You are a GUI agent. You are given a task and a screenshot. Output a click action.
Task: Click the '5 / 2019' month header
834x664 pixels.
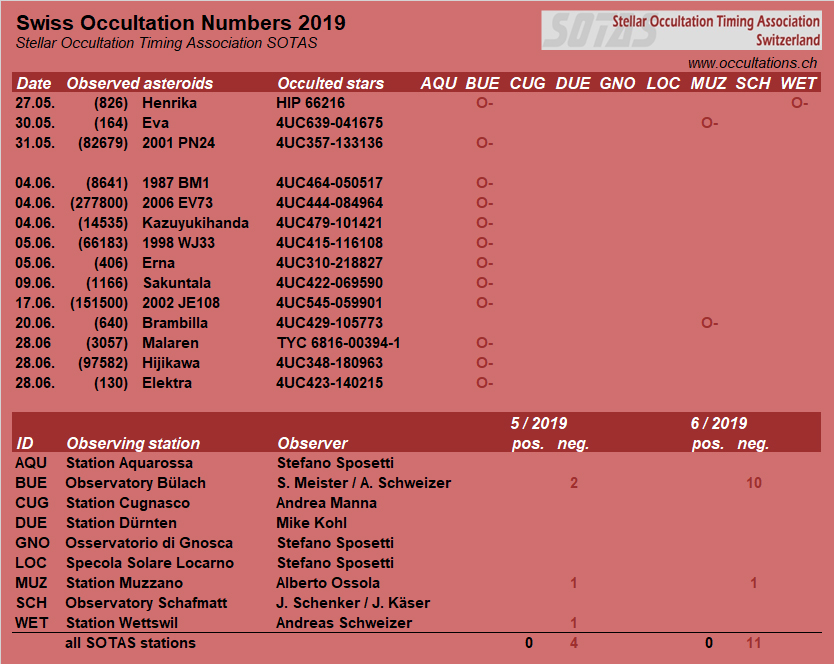point(539,424)
